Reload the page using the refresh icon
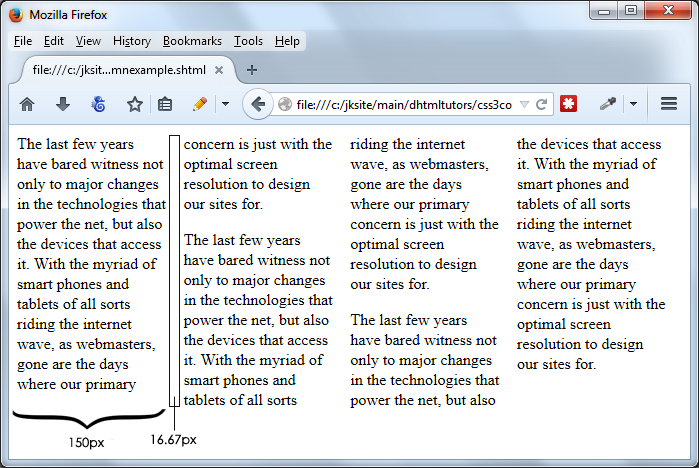 (542, 104)
